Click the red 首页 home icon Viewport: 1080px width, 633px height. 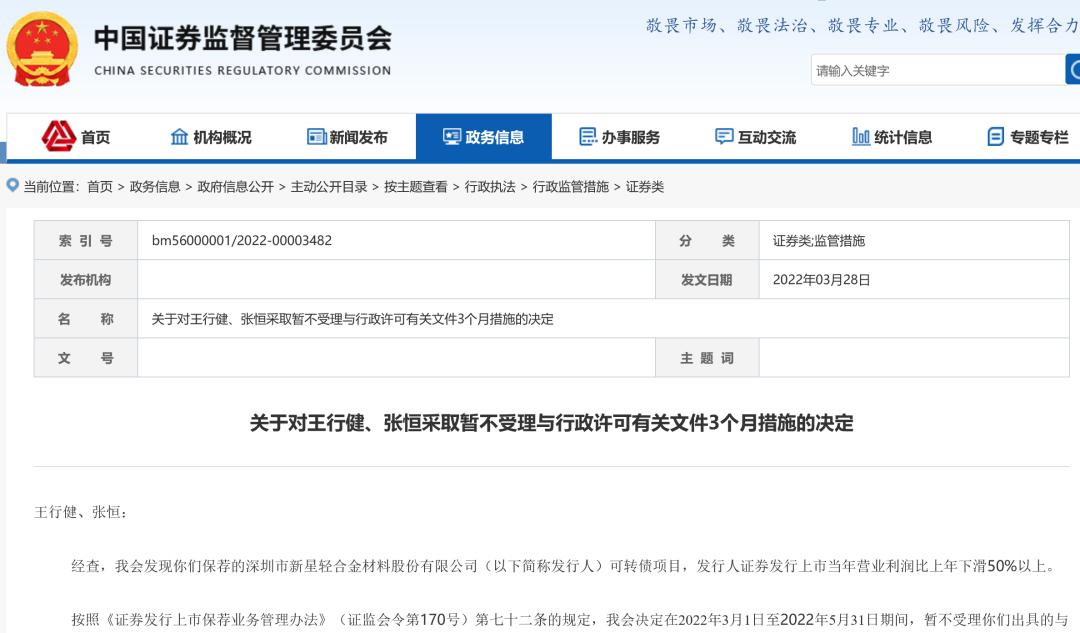point(59,136)
